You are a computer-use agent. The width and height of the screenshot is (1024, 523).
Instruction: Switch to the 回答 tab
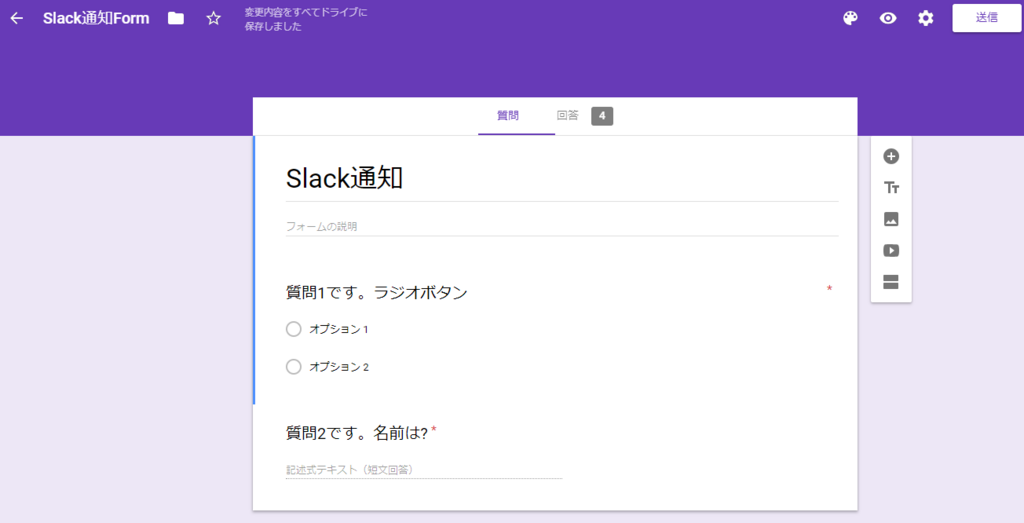pos(568,116)
